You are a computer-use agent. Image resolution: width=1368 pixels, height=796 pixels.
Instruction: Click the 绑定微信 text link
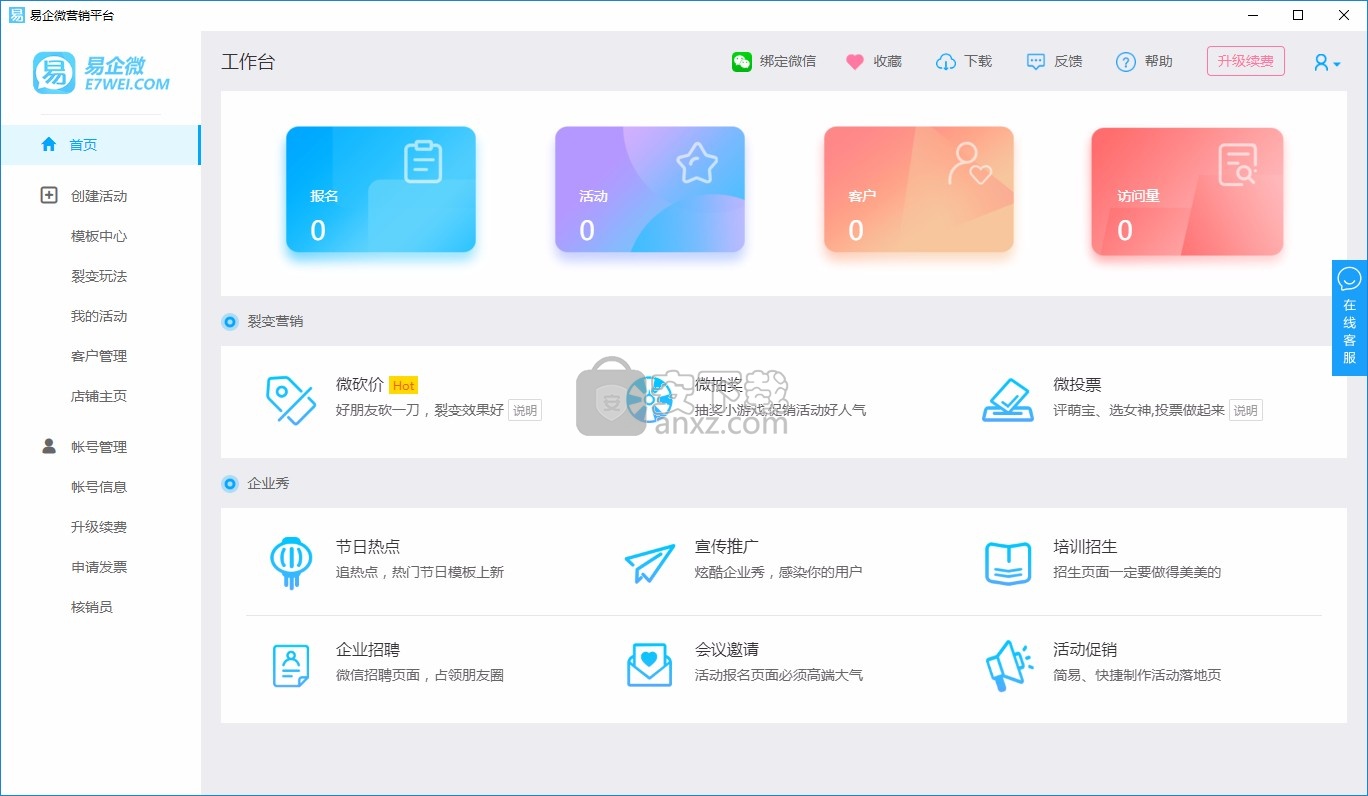788,61
